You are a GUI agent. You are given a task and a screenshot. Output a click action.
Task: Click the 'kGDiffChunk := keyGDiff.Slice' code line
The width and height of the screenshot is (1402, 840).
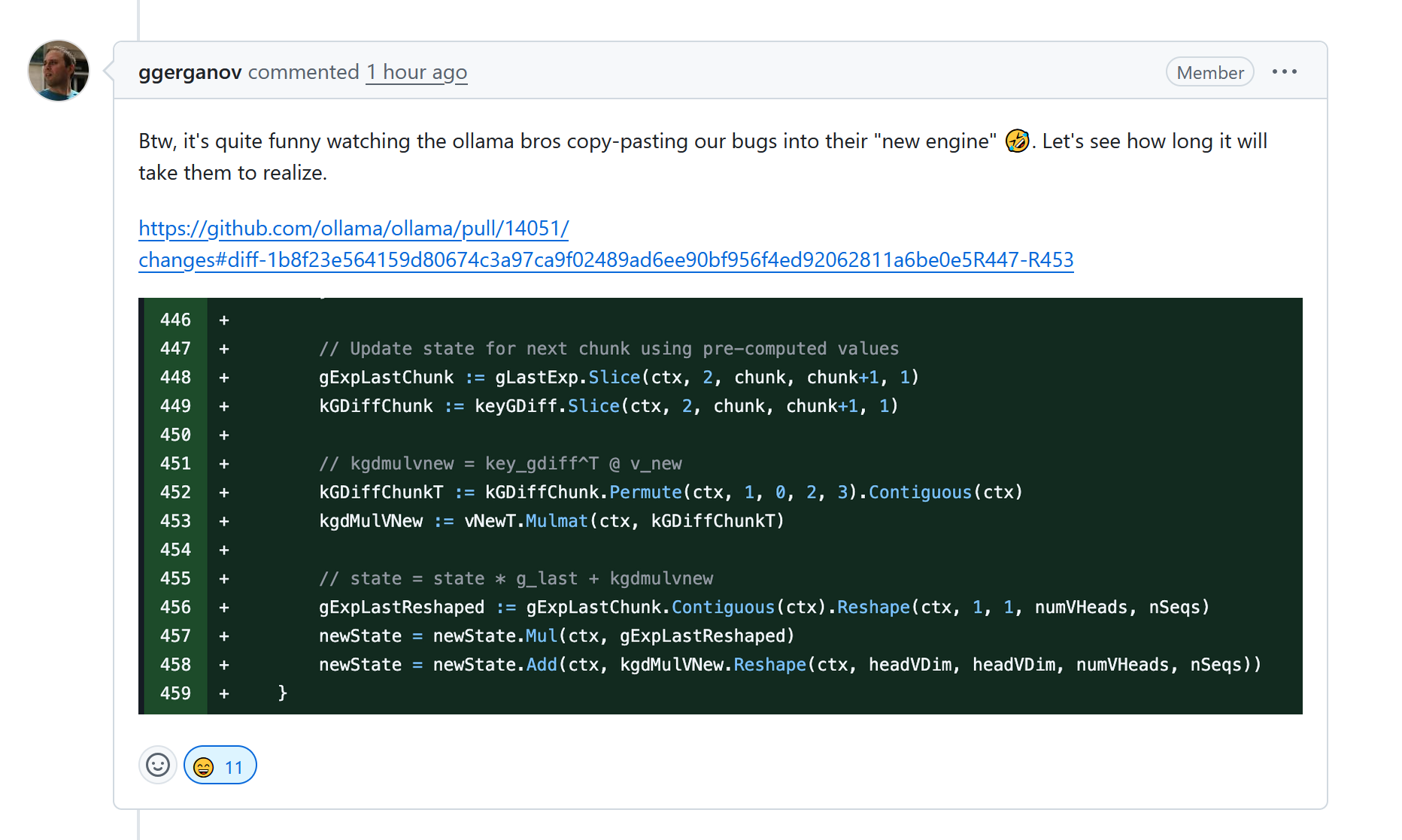click(608, 406)
